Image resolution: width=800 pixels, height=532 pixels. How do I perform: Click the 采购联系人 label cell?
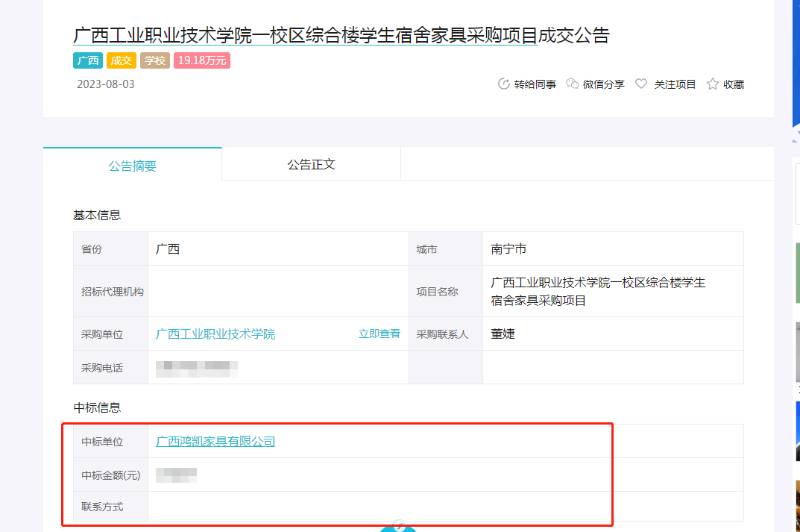445,334
